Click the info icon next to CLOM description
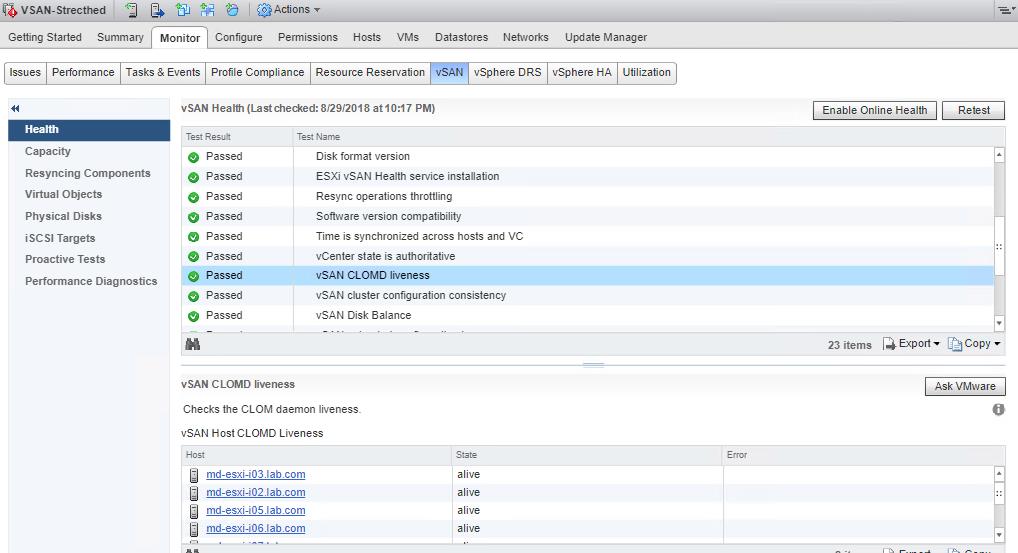This screenshot has height=553, width=1018. coord(999,410)
